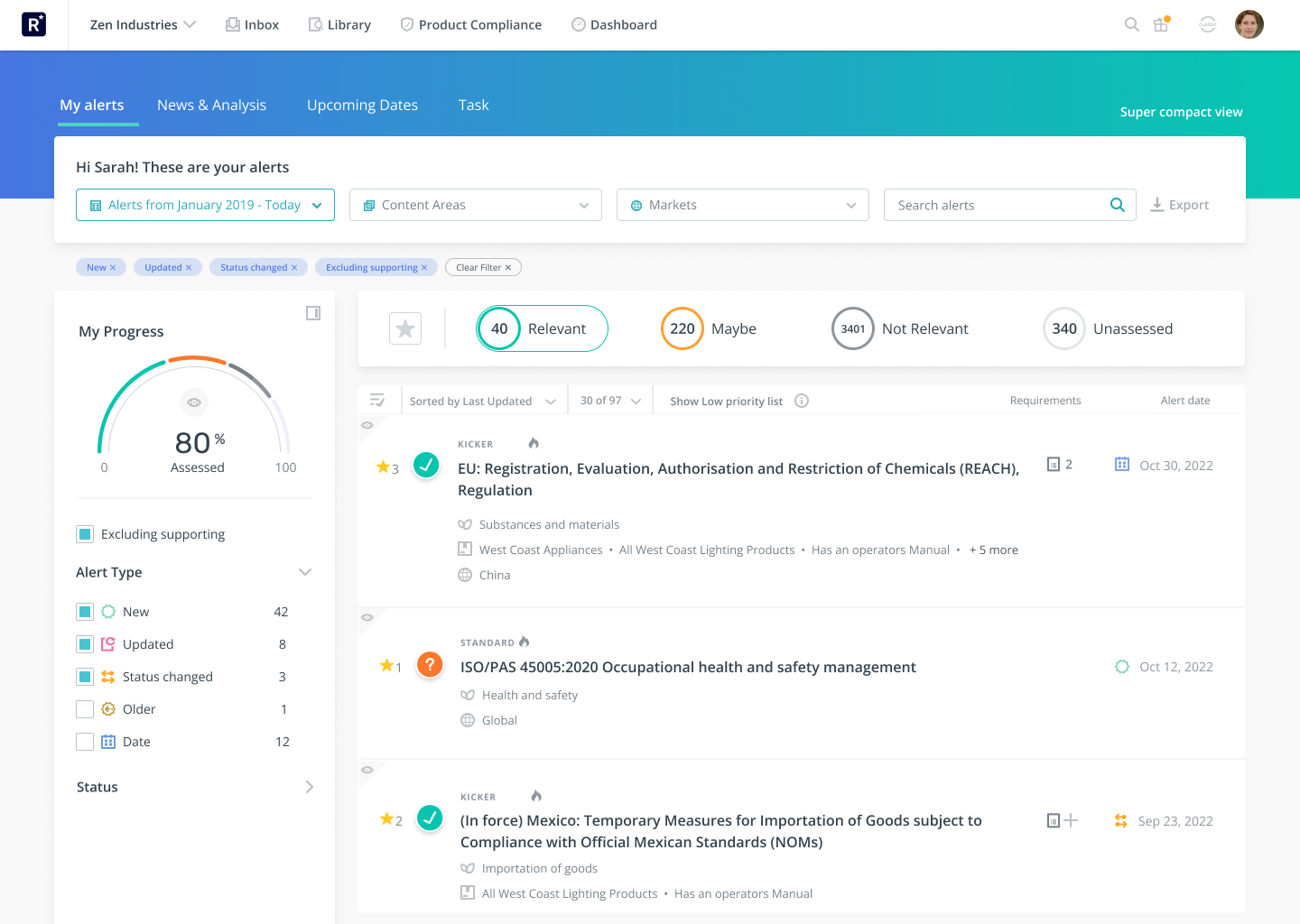
Task: Open the Content Areas dropdown
Action: point(476,205)
